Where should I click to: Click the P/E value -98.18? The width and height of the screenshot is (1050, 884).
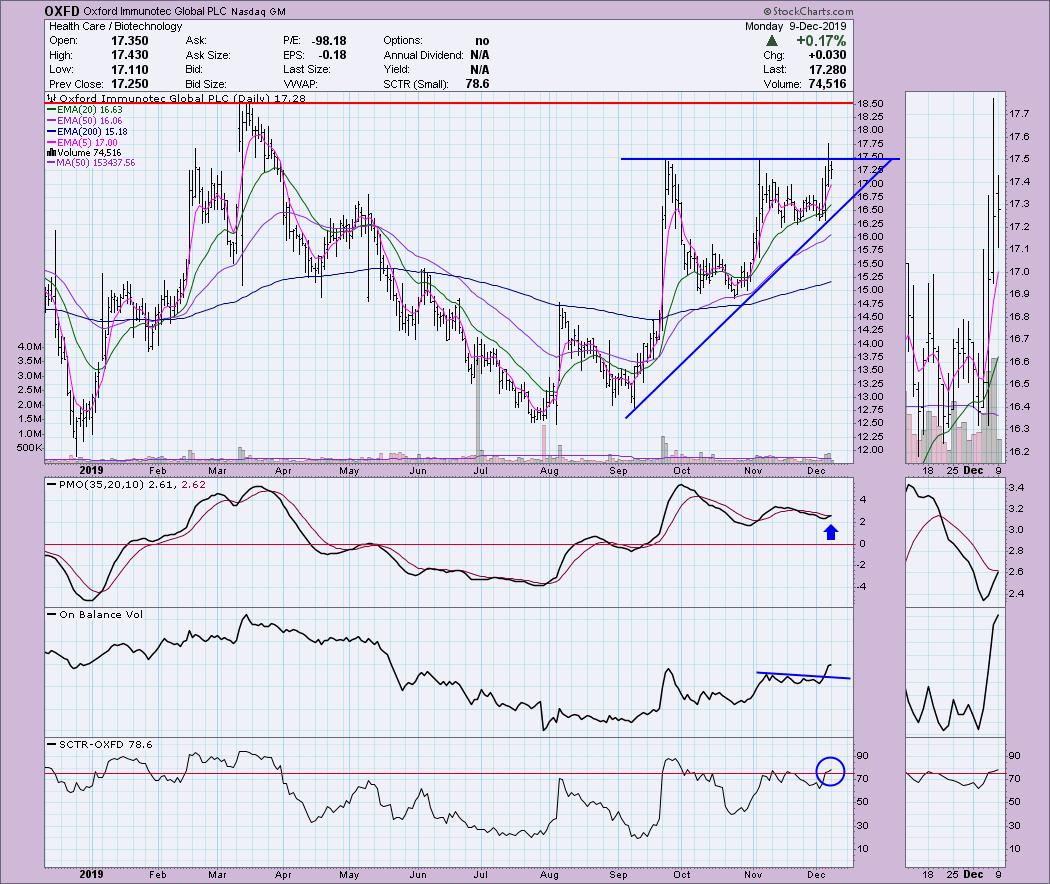329,41
